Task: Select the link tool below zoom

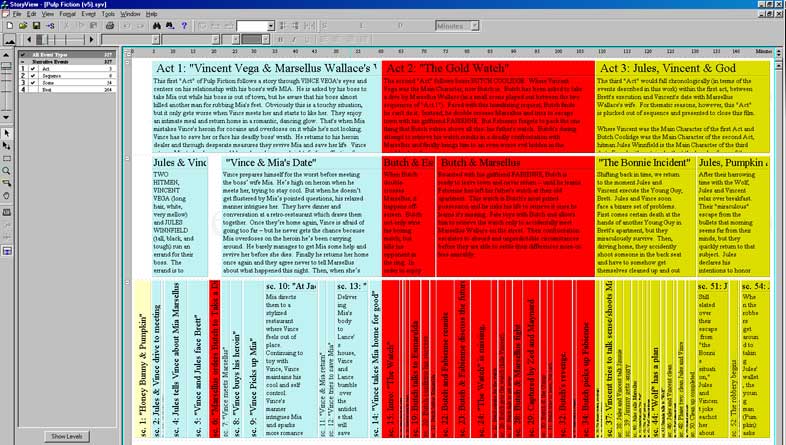Action: click(7, 183)
